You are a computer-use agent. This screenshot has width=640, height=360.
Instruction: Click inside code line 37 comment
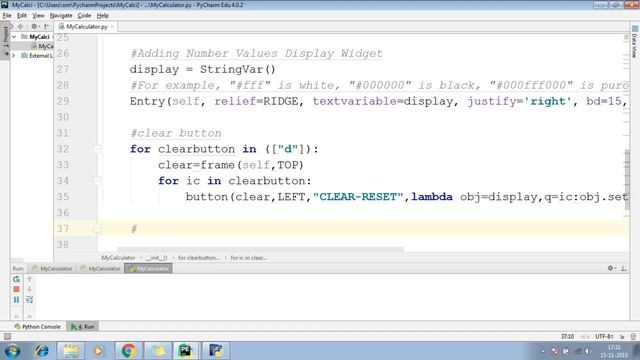point(134,229)
